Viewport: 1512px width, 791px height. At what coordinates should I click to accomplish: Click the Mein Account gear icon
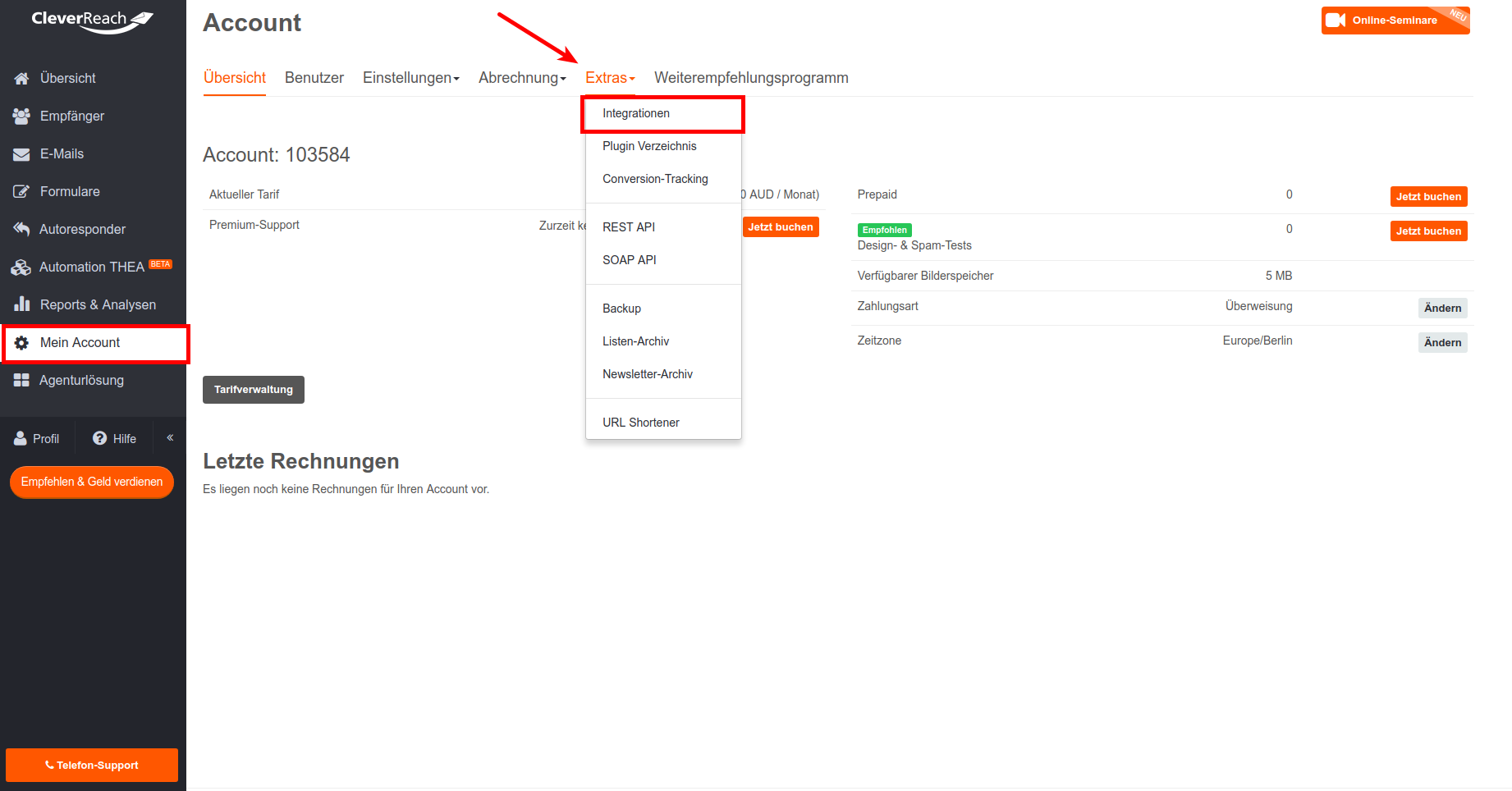(22, 342)
